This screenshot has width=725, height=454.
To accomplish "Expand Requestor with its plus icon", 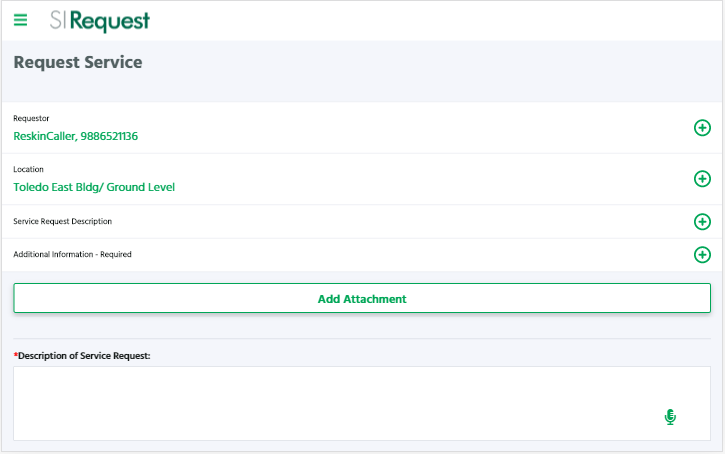I will (x=702, y=128).
